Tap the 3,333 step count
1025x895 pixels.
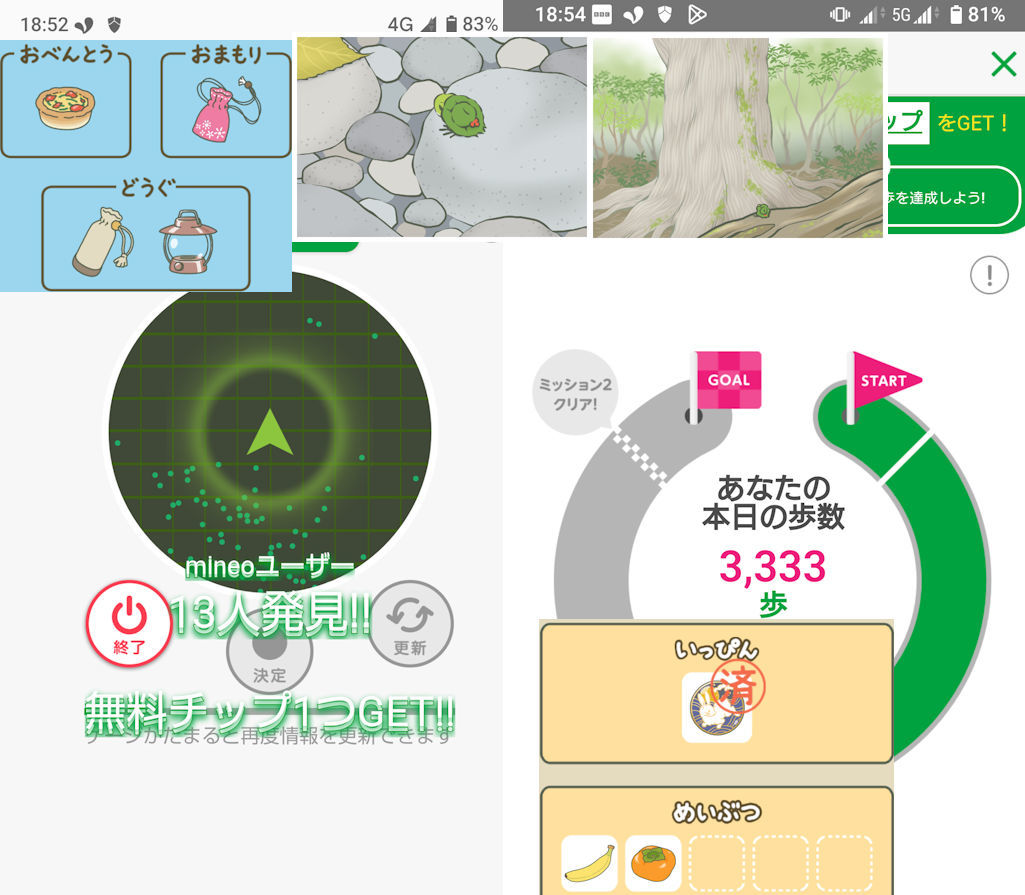tap(773, 566)
